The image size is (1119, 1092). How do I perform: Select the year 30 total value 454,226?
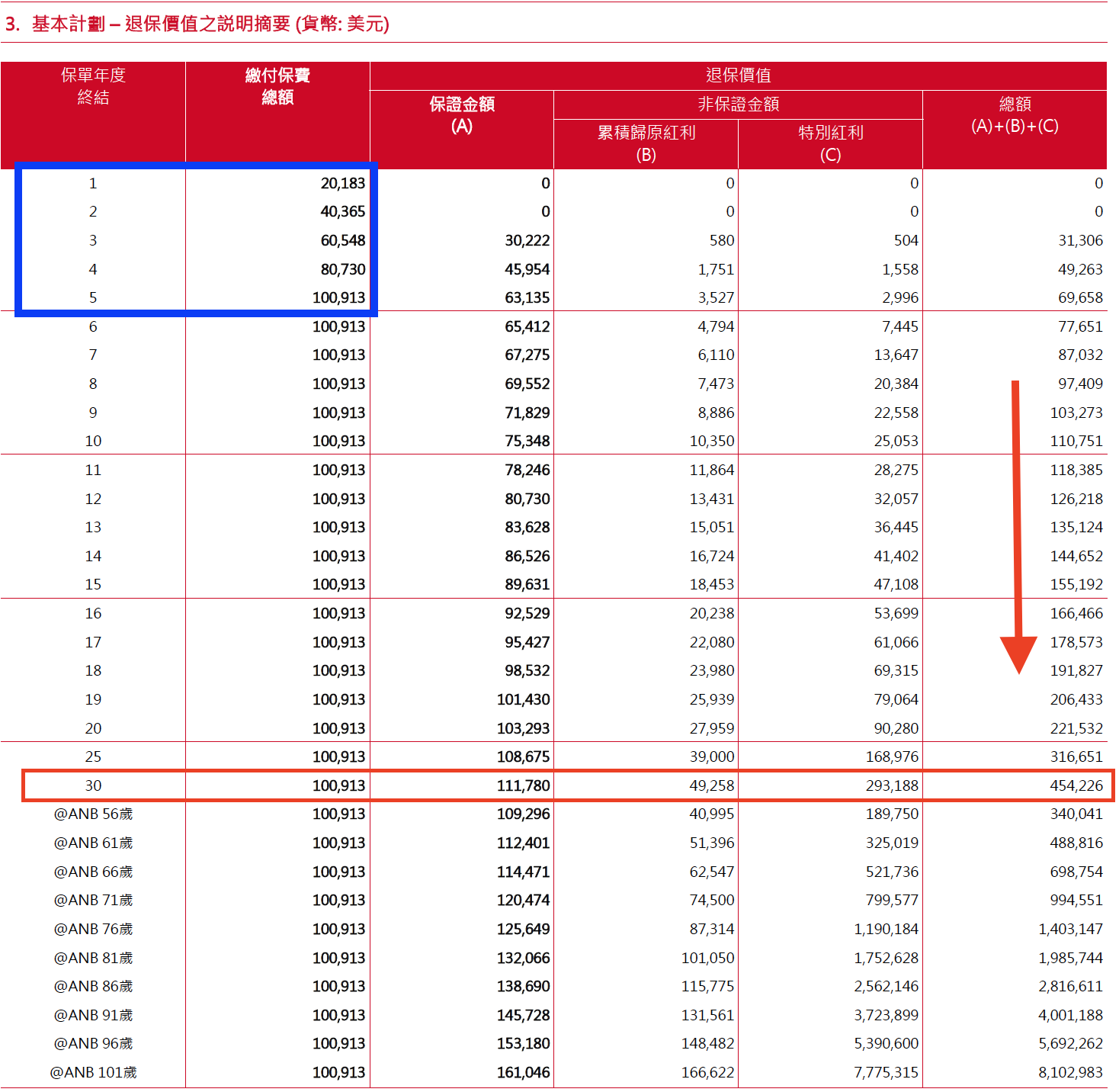(x=1076, y=786)
